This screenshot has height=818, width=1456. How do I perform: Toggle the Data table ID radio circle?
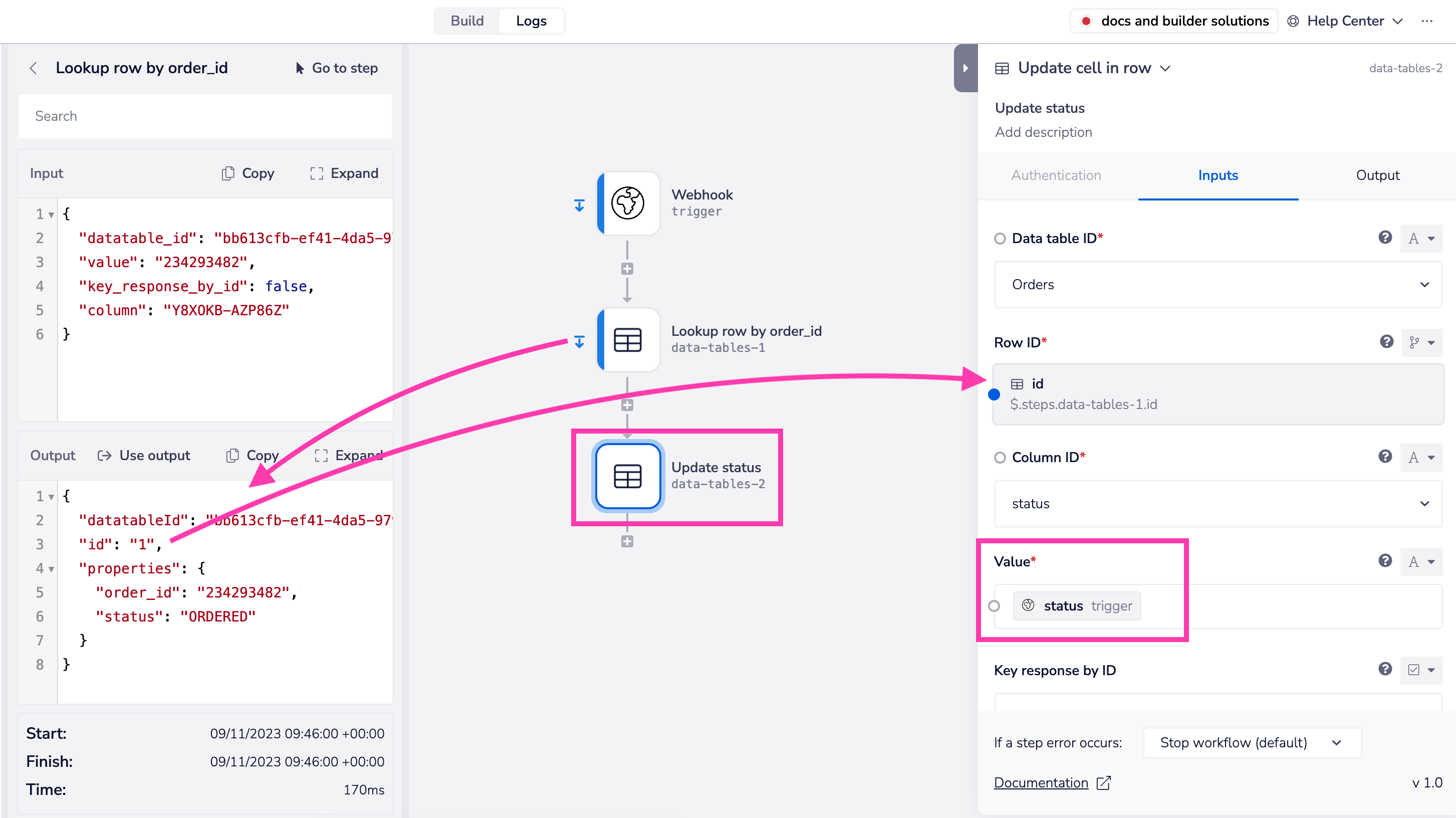(x=1000, y=239)
